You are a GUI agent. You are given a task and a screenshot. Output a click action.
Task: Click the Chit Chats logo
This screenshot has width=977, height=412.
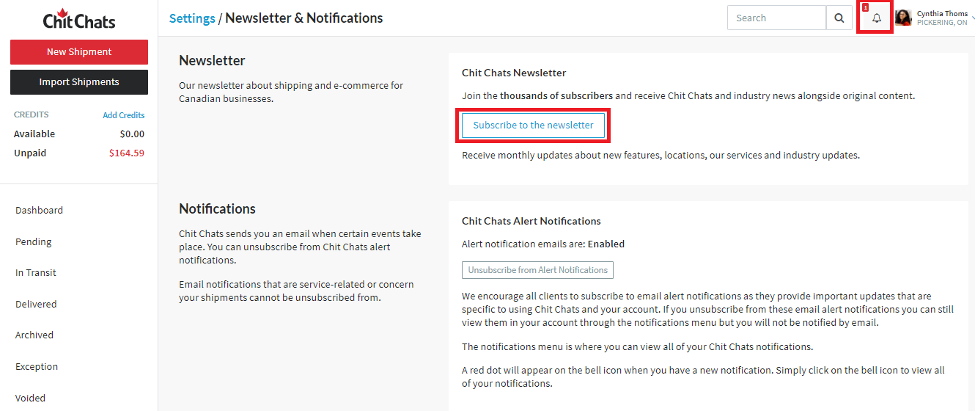[x=79, y=19]
